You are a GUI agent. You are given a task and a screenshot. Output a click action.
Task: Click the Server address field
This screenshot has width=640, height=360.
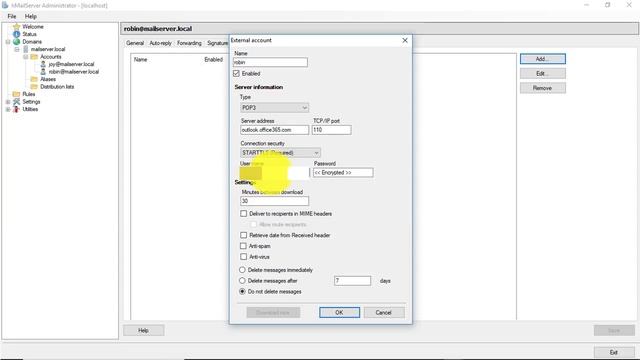click(x=274, y=130)
